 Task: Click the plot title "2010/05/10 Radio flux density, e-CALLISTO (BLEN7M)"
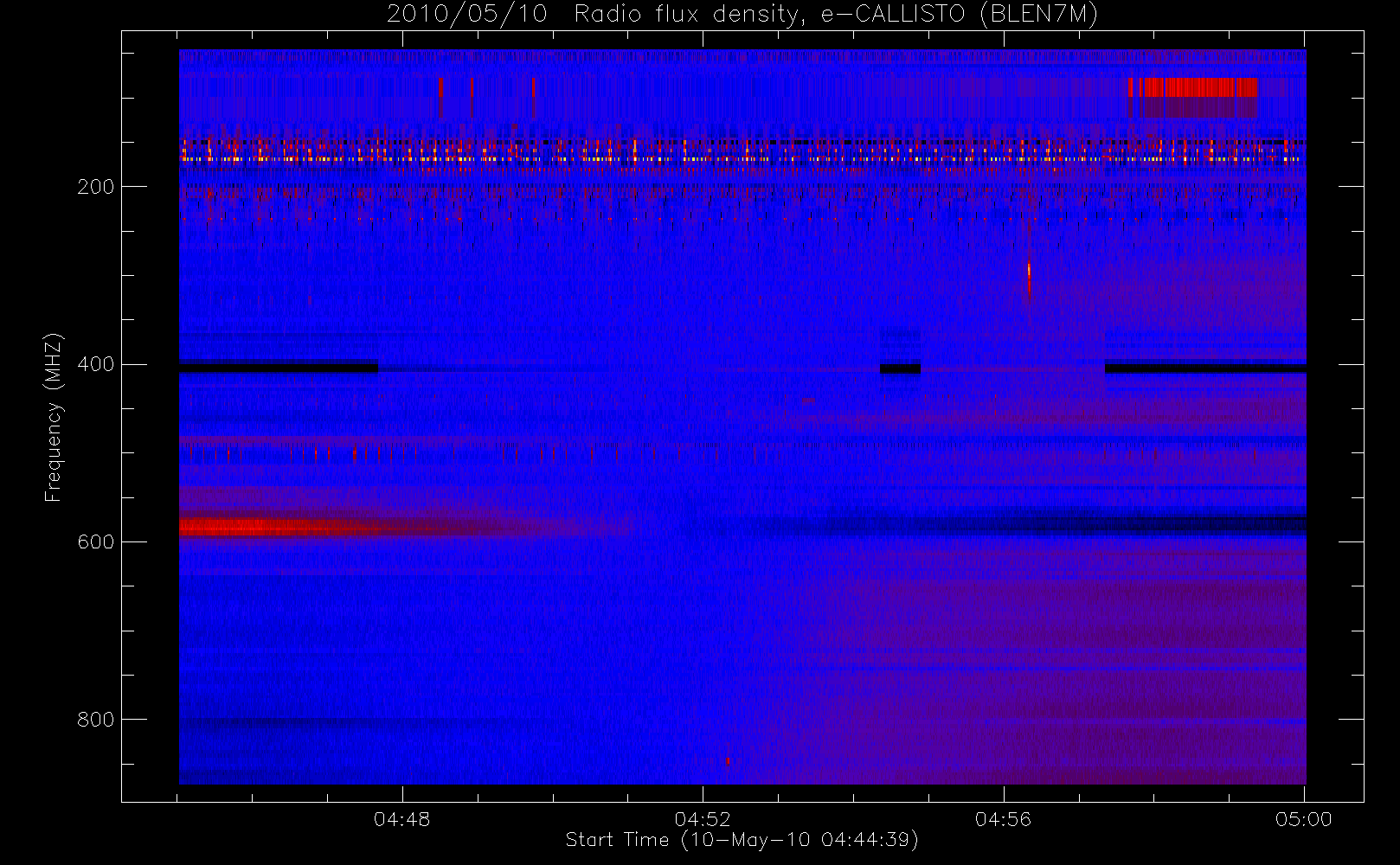coord(742,15)
